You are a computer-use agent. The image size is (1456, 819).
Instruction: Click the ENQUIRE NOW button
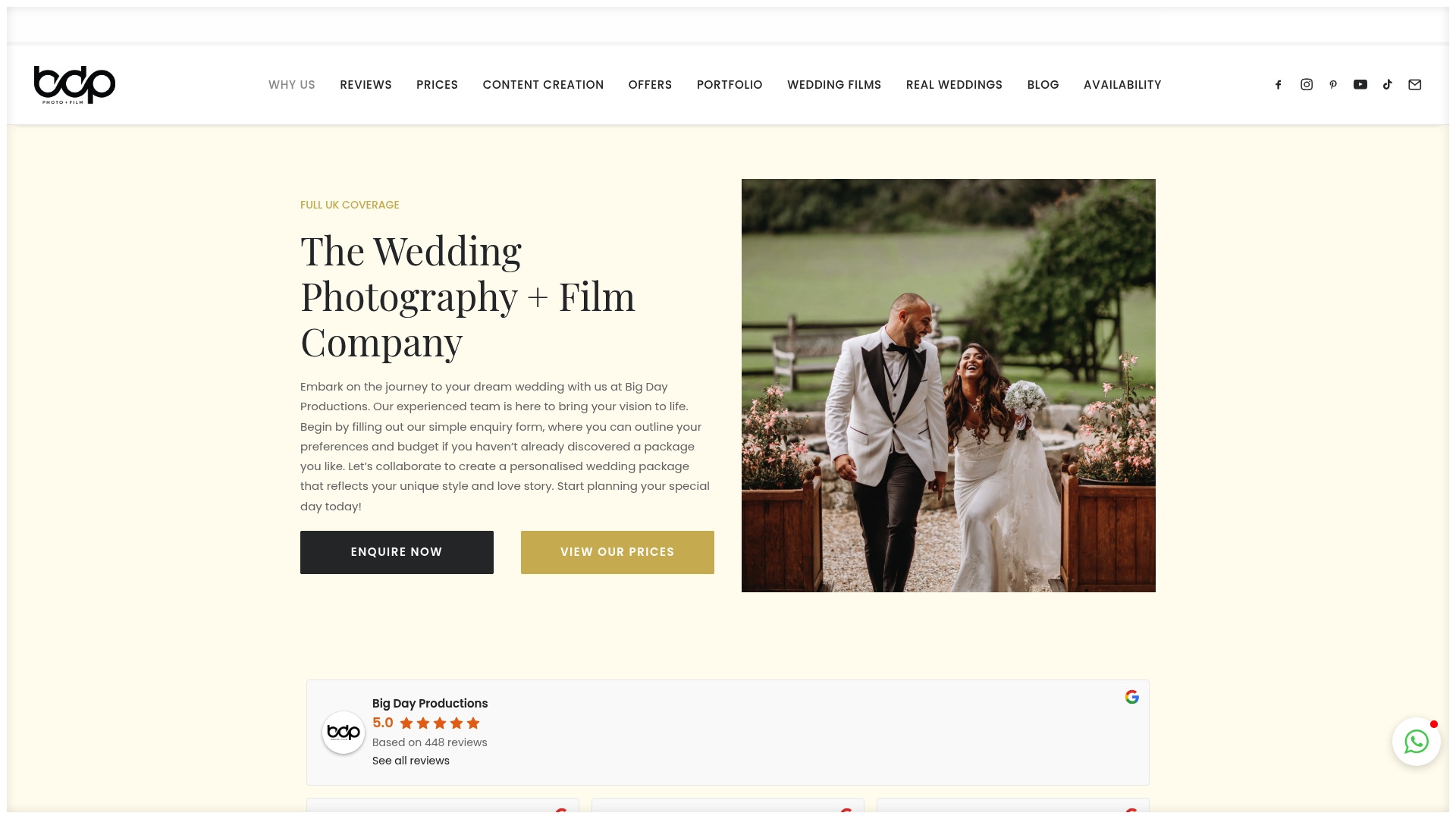pos(396,551)
